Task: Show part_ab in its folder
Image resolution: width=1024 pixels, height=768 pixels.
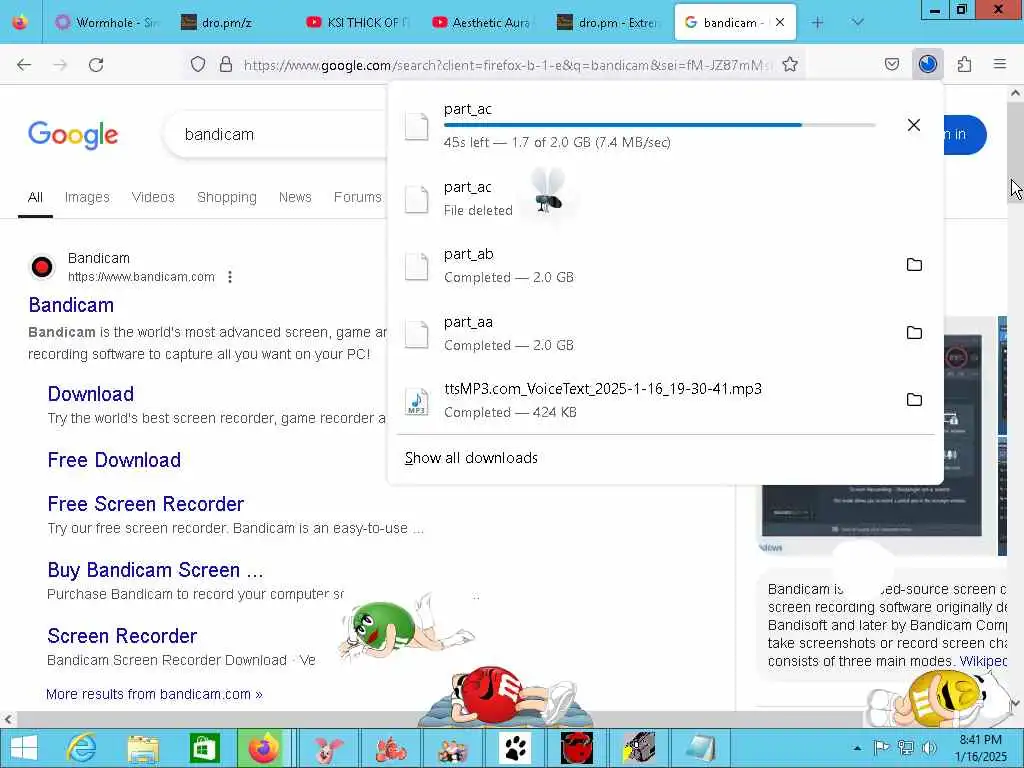Action: pyautogui.click(x=914, y=264)
